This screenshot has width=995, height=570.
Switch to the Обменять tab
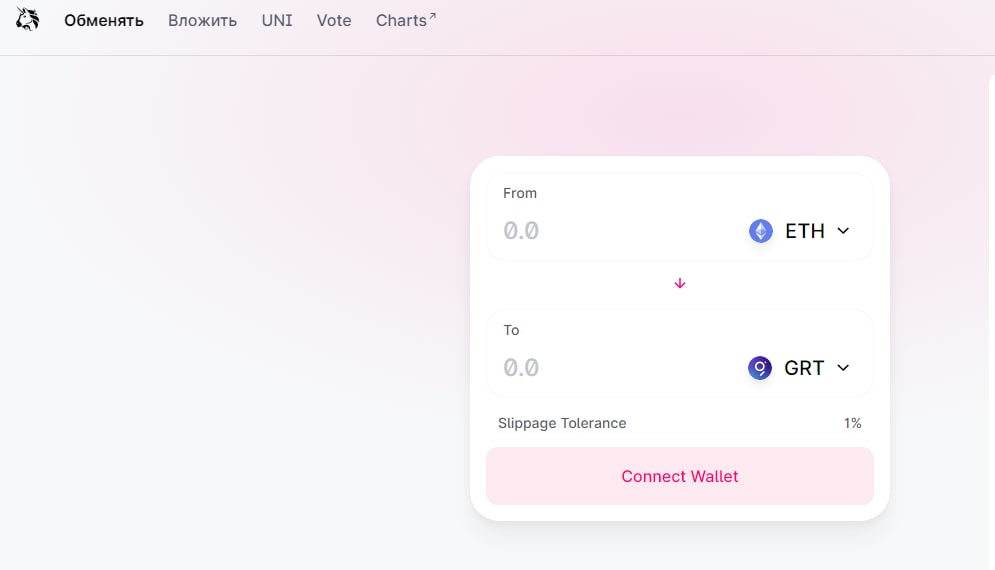click(x=103, y=20)
